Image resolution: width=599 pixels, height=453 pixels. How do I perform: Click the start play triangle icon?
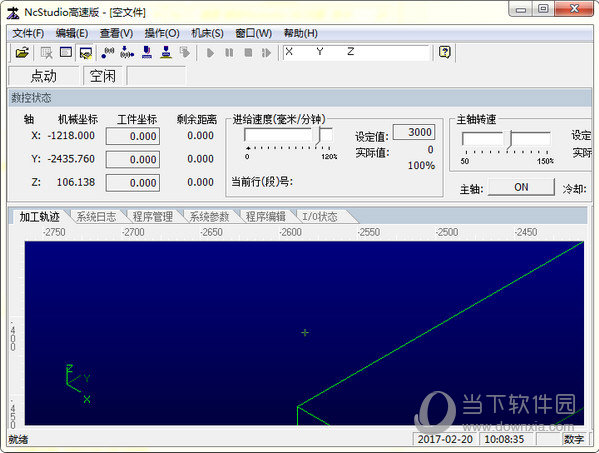pos(210,52)
